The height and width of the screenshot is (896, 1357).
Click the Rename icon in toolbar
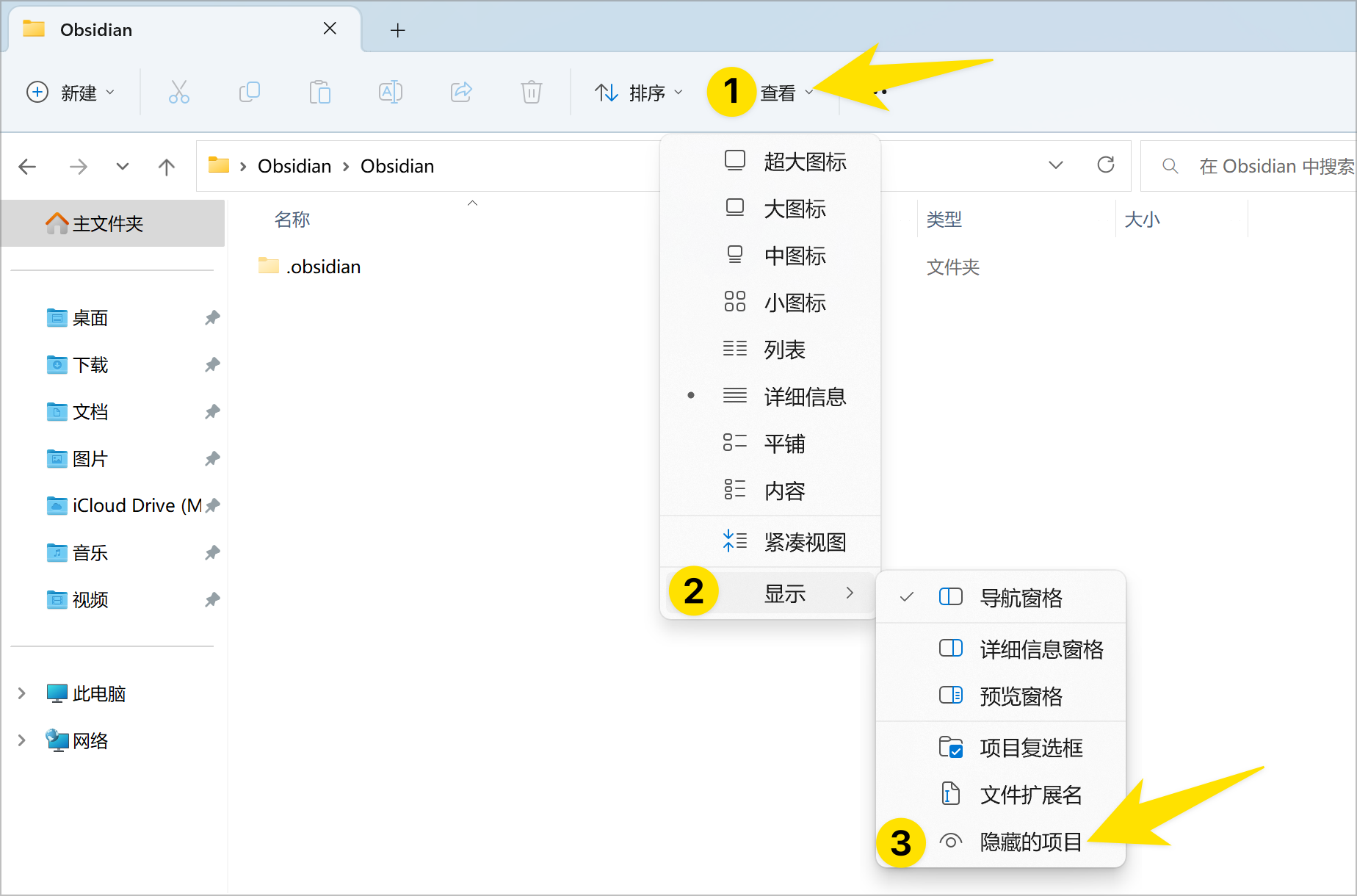tap(390, 92)
